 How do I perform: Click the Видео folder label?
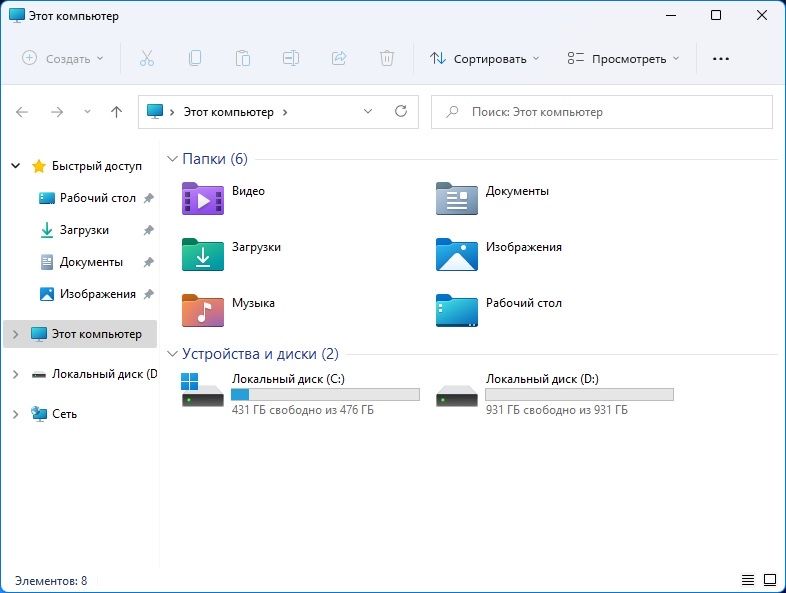[x=248, y=191]
